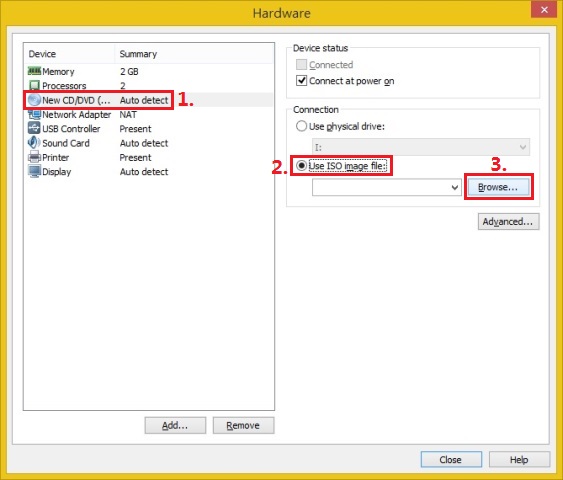The width and height of the screenshot is (563, 480).
Task: Select the Display row label
Action: (x=57, y=172)
